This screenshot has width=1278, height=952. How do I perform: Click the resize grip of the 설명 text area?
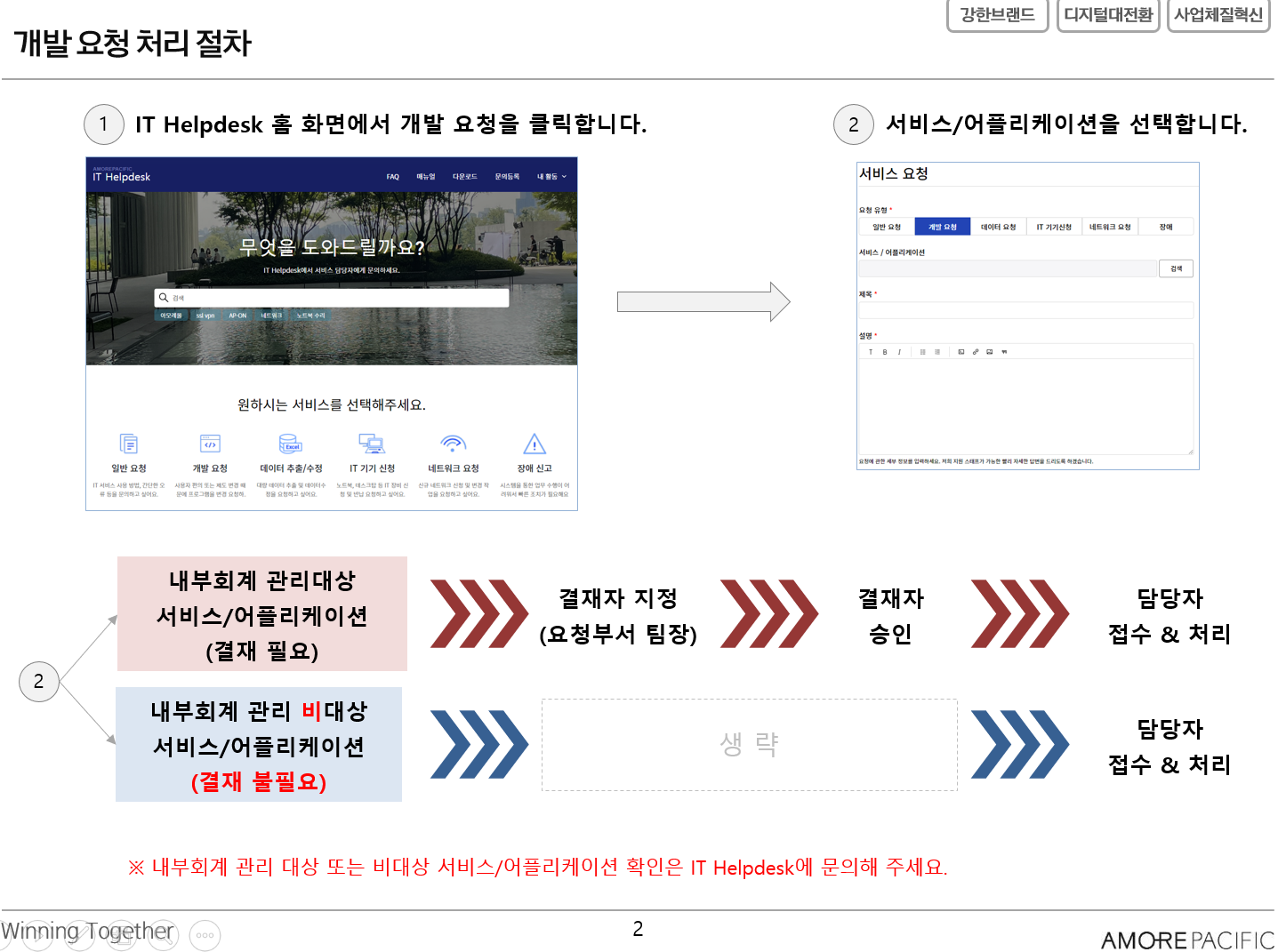click(x=1190, y=451)
